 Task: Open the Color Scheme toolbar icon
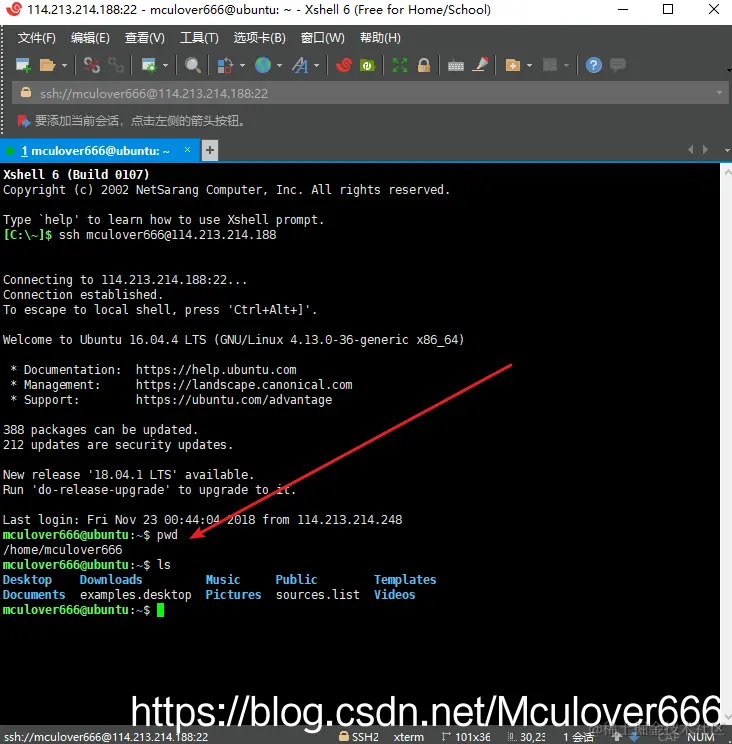point(225,65)
